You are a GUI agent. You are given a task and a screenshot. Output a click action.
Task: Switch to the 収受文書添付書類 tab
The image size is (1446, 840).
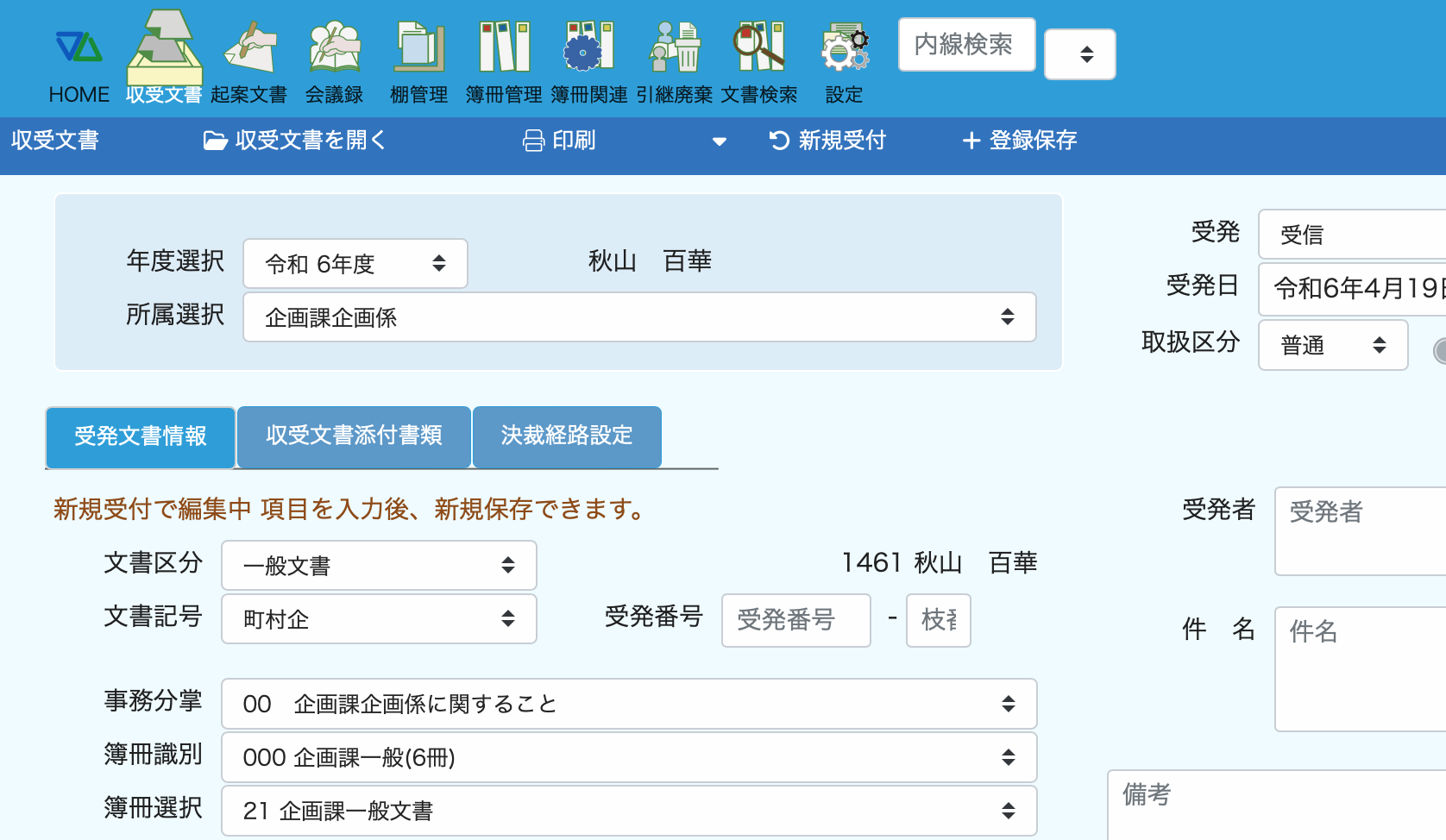pyautogui.click(x=354, y=436)
